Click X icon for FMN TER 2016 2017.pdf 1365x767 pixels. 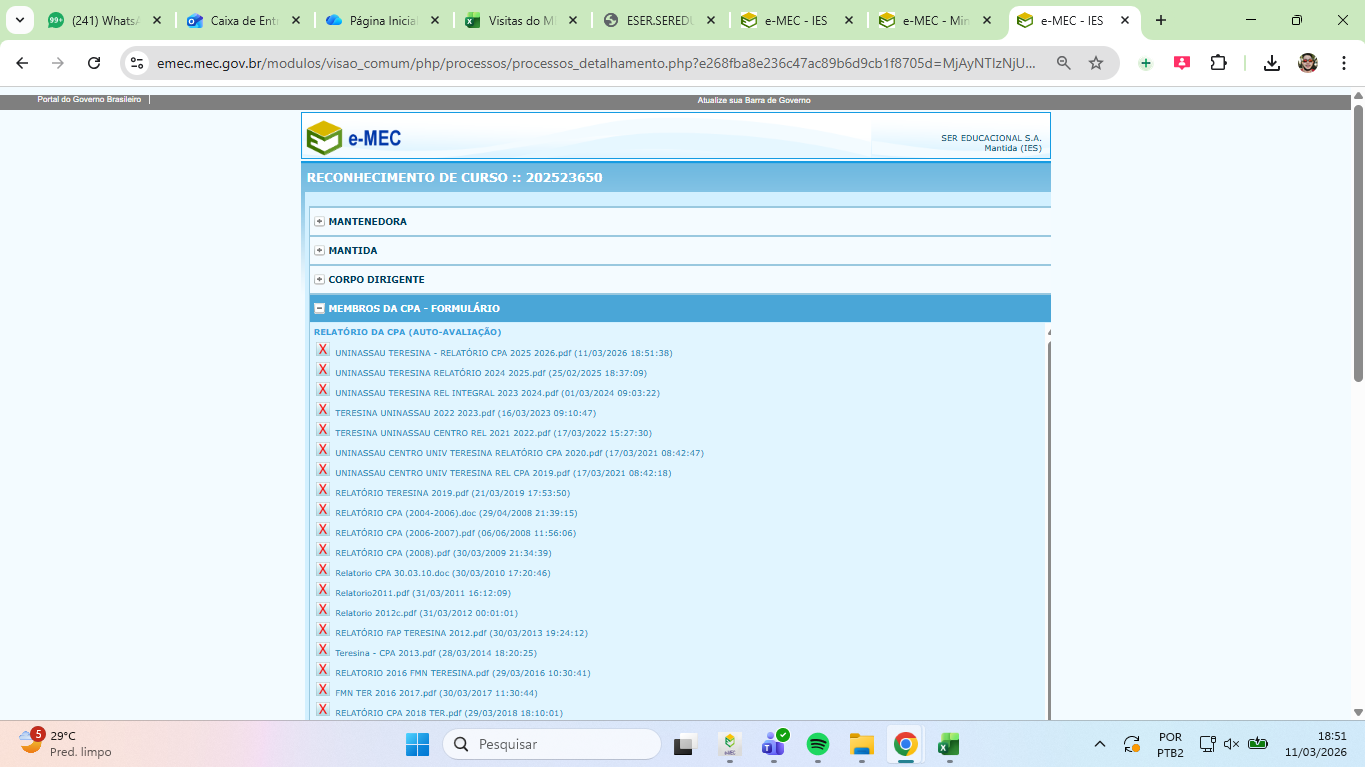pyautogui.click(x=323, y=690)
